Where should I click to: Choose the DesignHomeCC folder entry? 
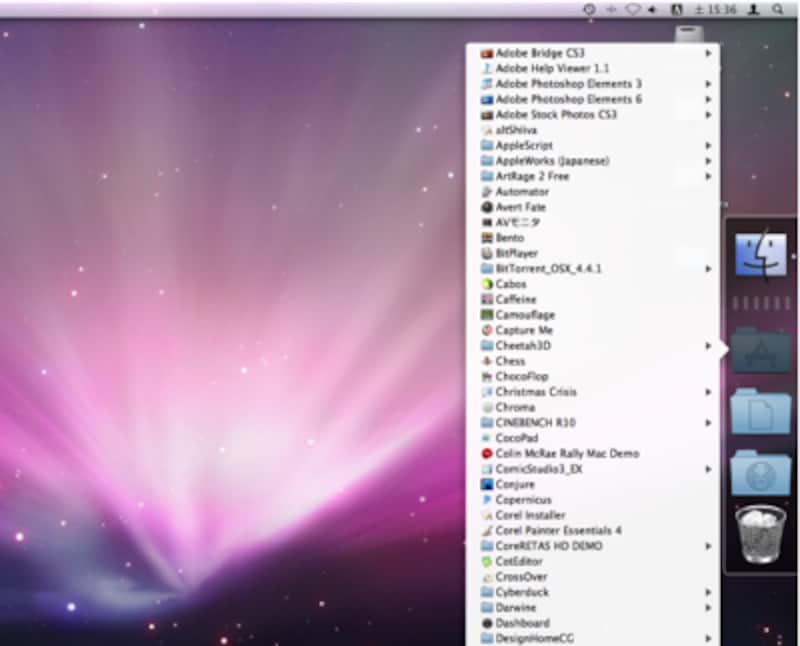[593, 638]
